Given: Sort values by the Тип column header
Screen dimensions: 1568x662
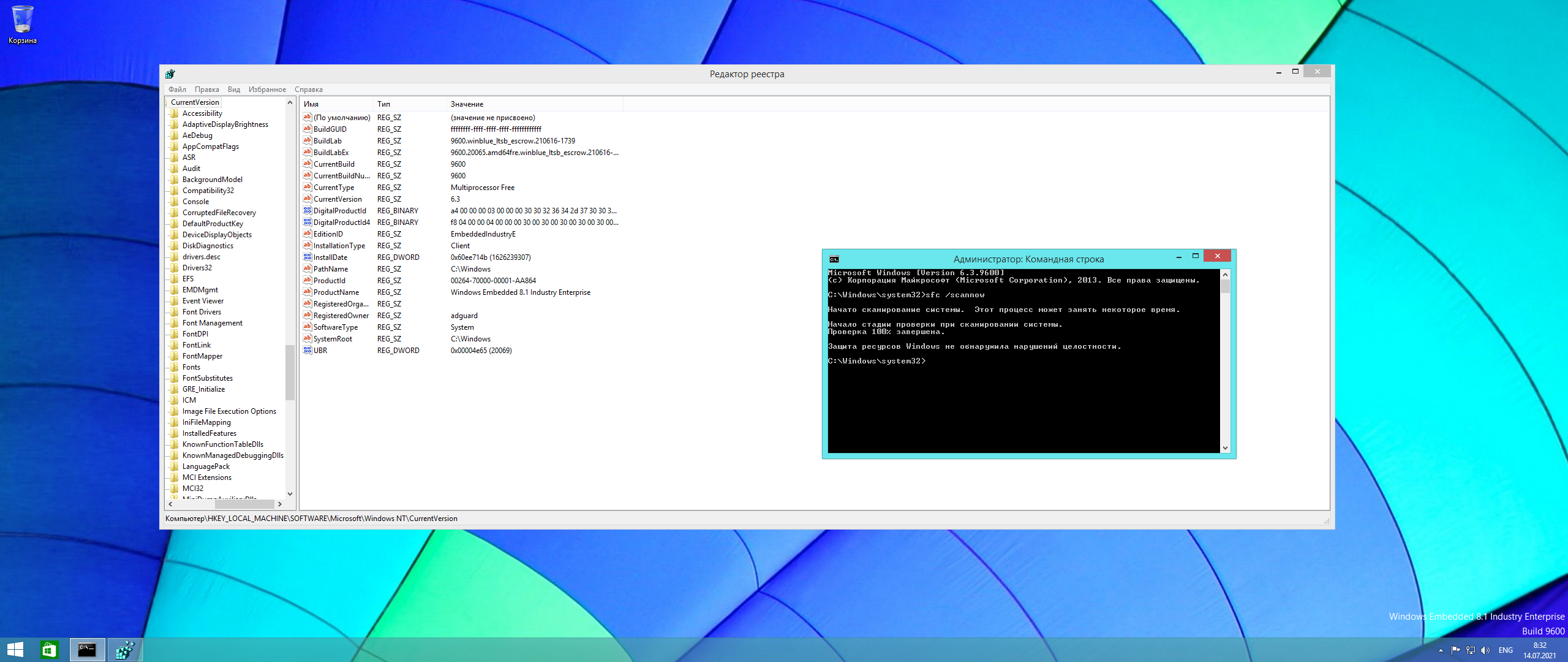Looking at the screenshot, I should click(x=410, y=104).
